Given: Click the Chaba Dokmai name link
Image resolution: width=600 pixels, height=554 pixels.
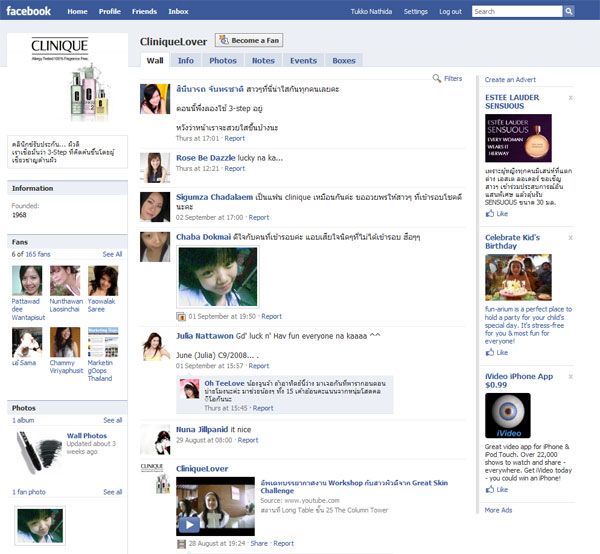Looking at the screenshot, I should [204, 237].
